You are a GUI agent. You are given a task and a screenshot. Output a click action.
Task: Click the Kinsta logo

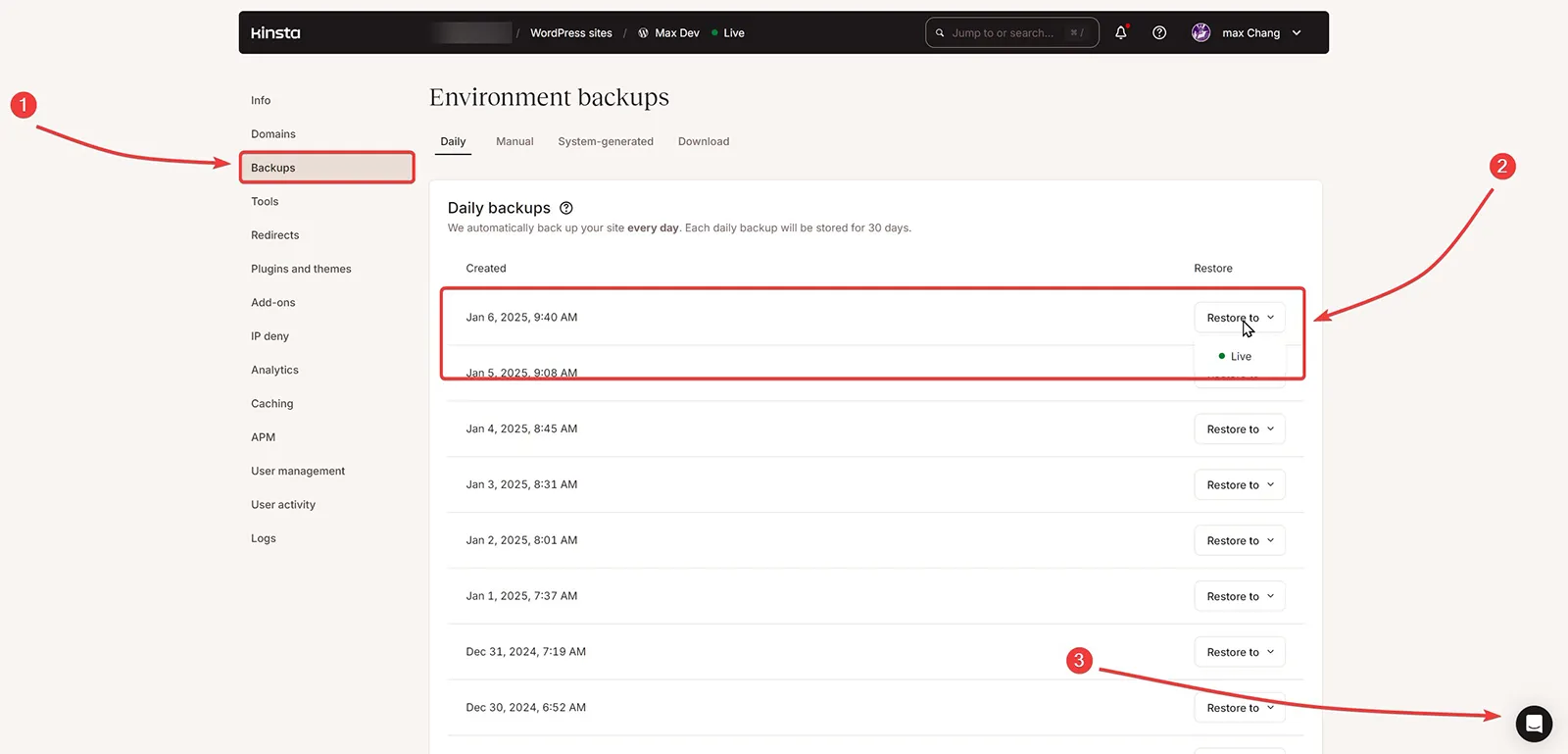(275, 33)
